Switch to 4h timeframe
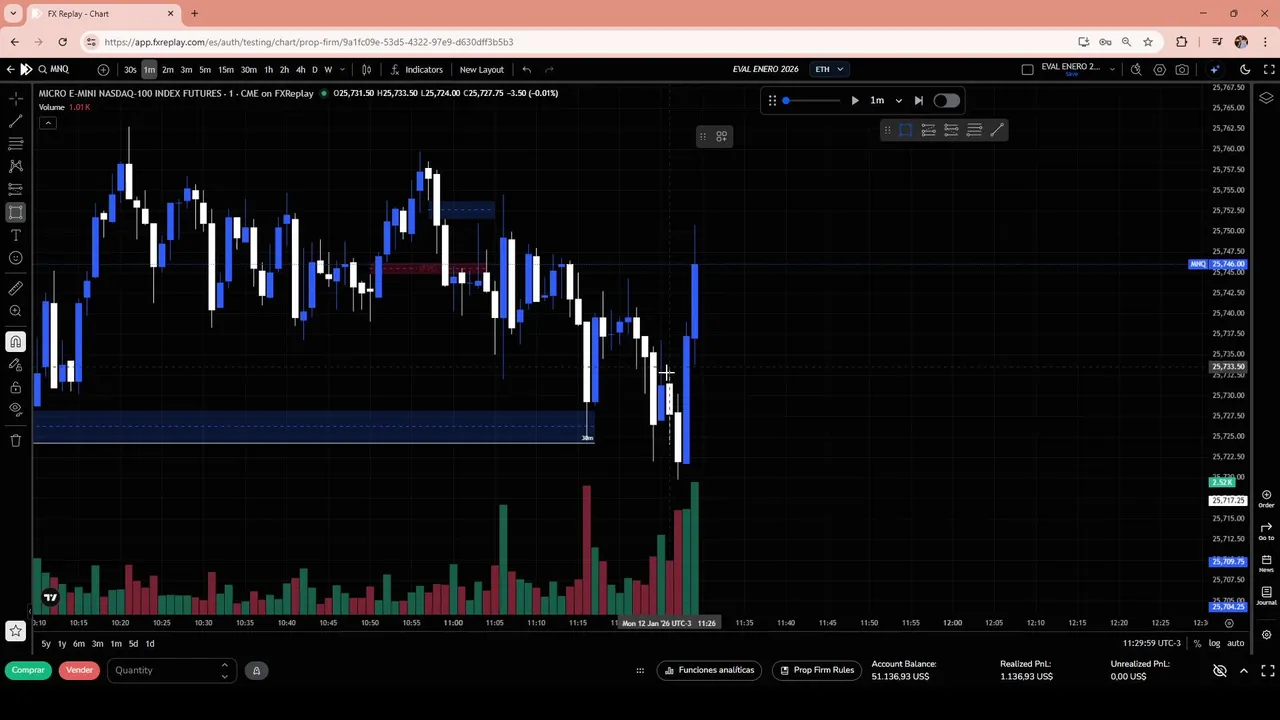Viewport: 1280px width, 720px height. point(300,69)
